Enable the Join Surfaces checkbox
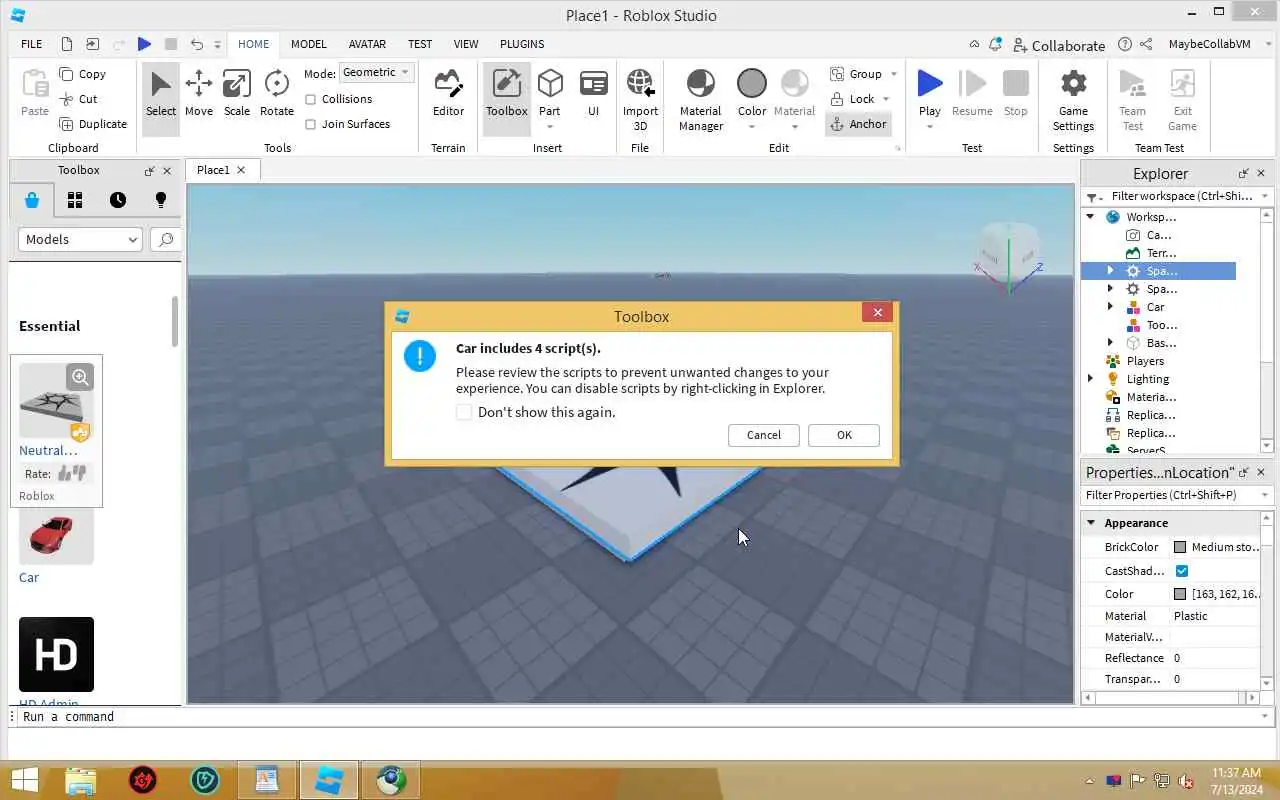 310,124
